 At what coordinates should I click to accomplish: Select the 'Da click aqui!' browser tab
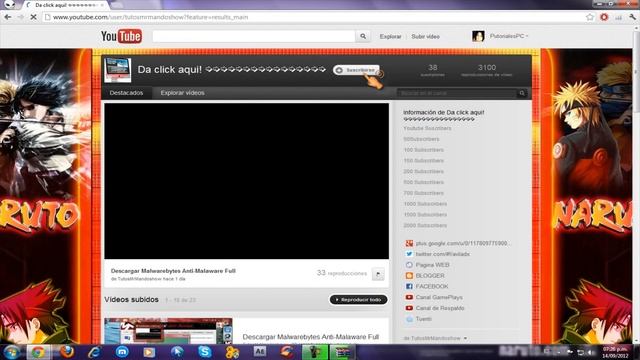pyautogui.click(x=65, y=5)
